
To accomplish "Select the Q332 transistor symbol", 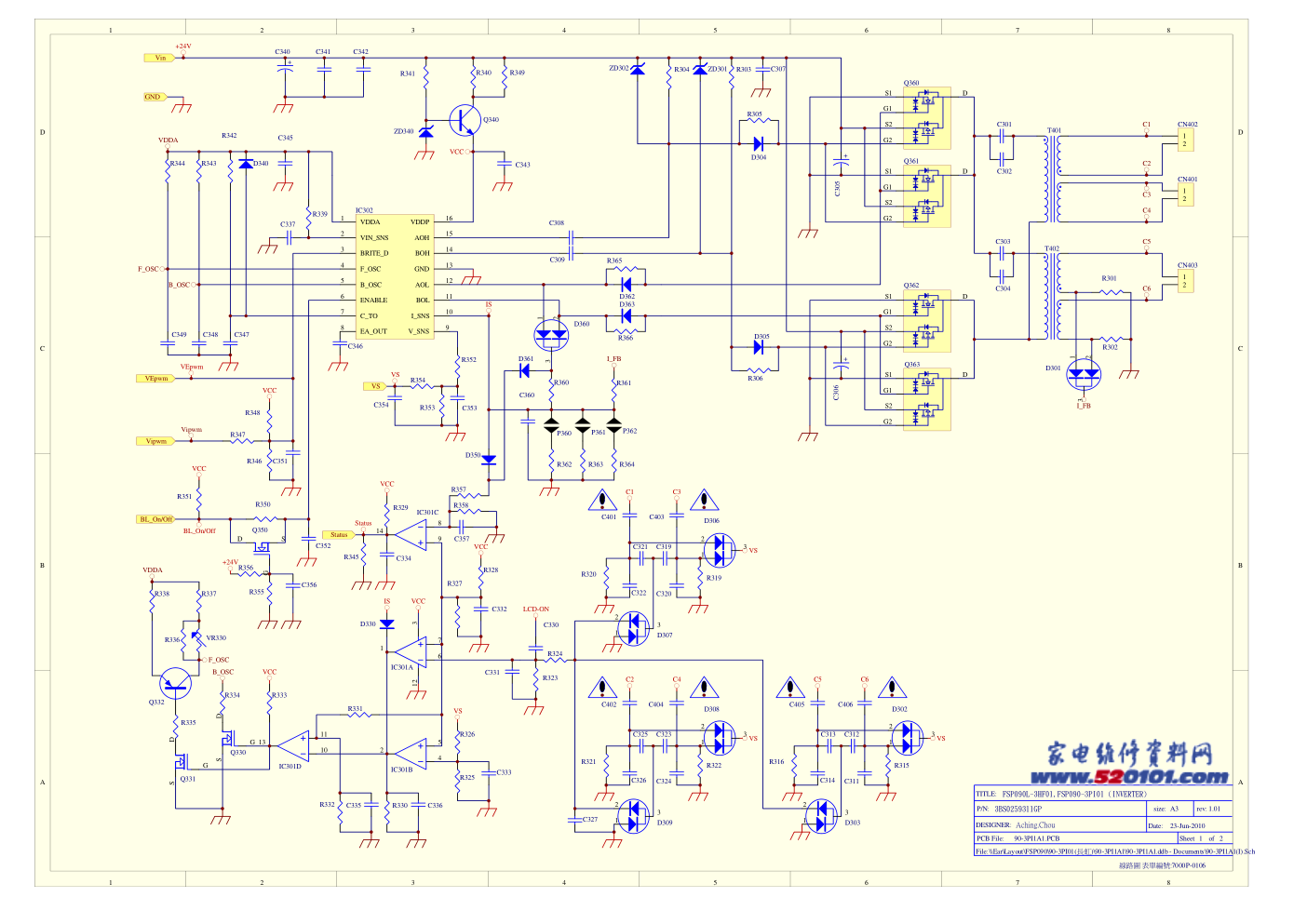I will pyautogui.click(x=175, y=684).
